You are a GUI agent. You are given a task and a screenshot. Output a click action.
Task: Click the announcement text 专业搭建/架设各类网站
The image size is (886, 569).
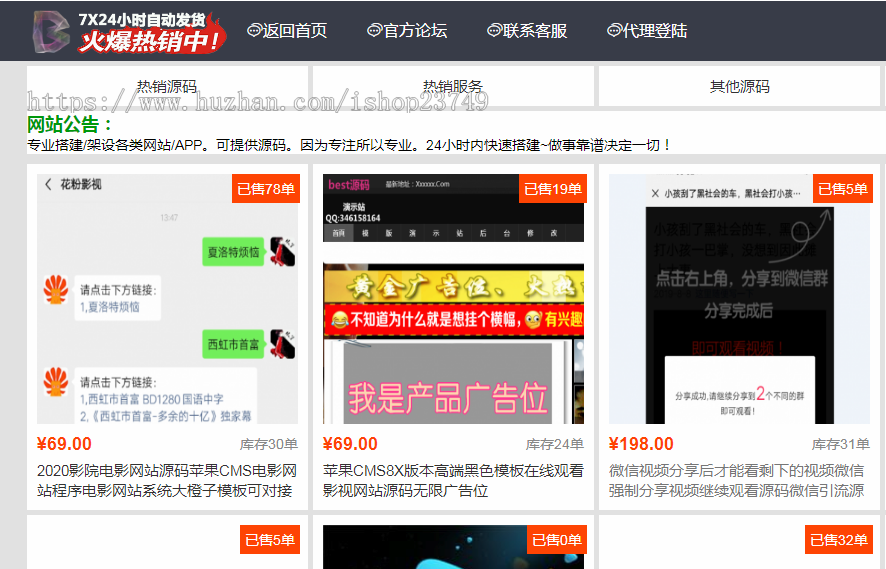pyautogui.click(x=349, y=145)
